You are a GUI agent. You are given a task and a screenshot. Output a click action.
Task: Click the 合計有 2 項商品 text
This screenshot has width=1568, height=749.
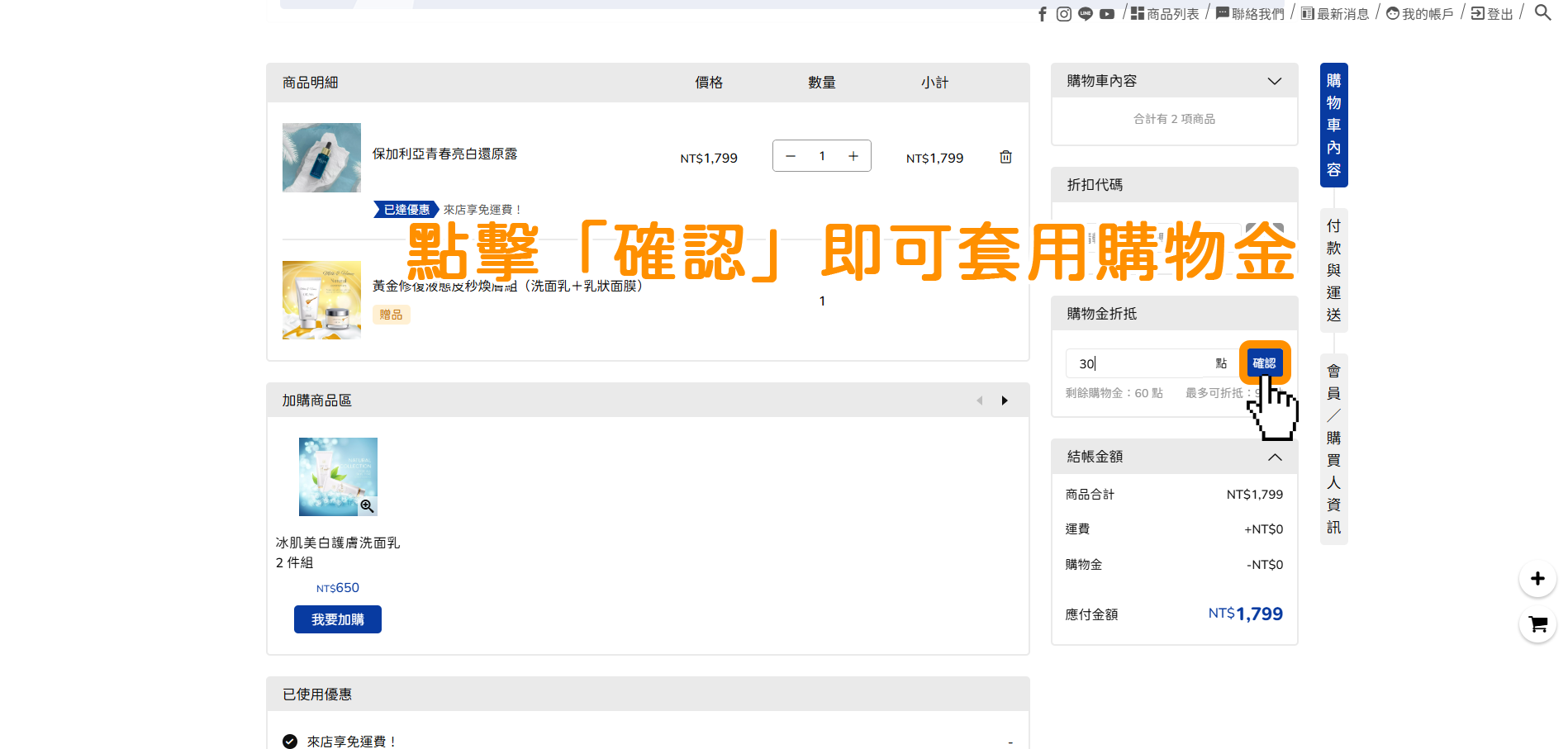[1174, 119]
